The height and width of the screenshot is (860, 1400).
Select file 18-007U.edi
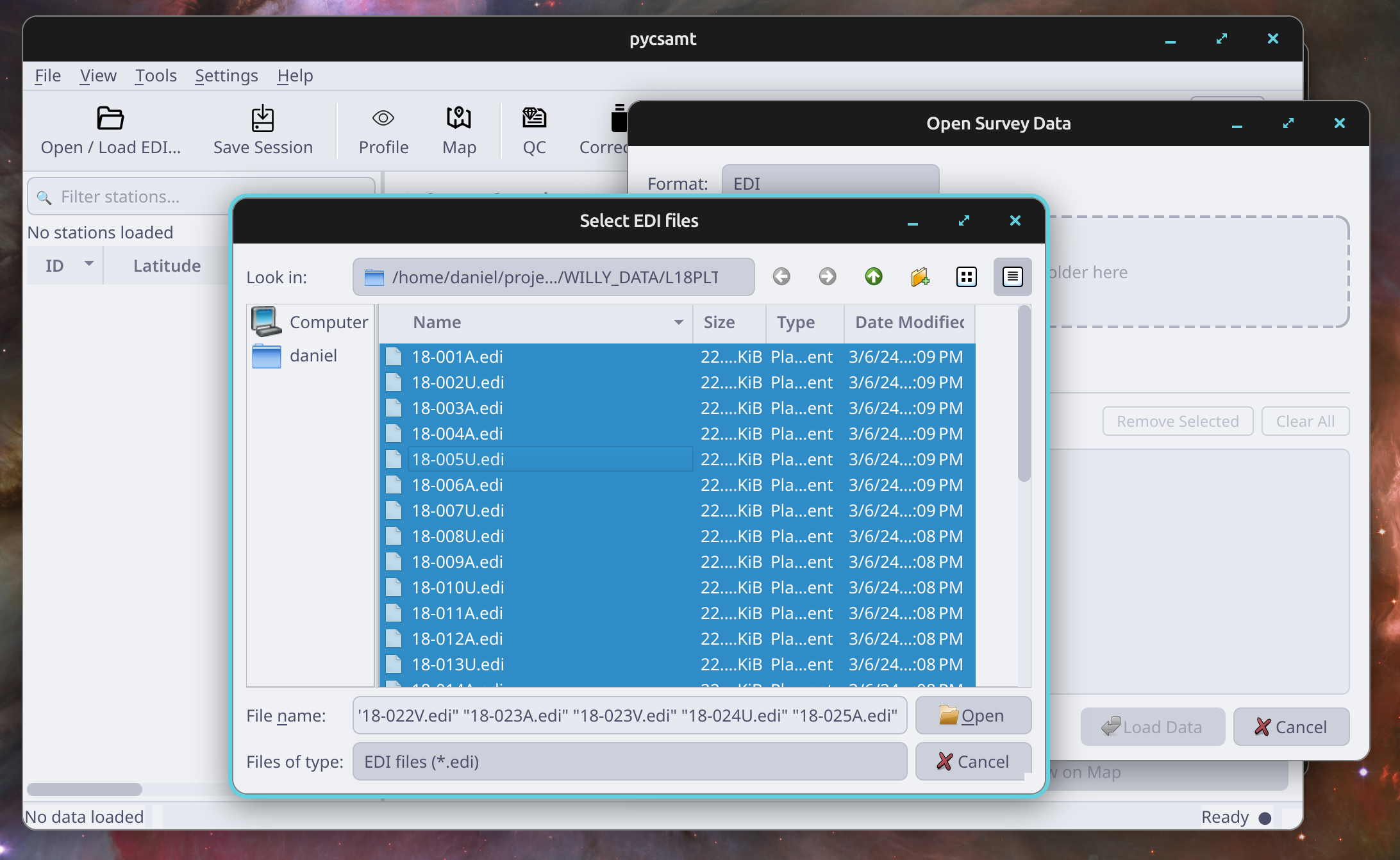(x=677, y=511)
